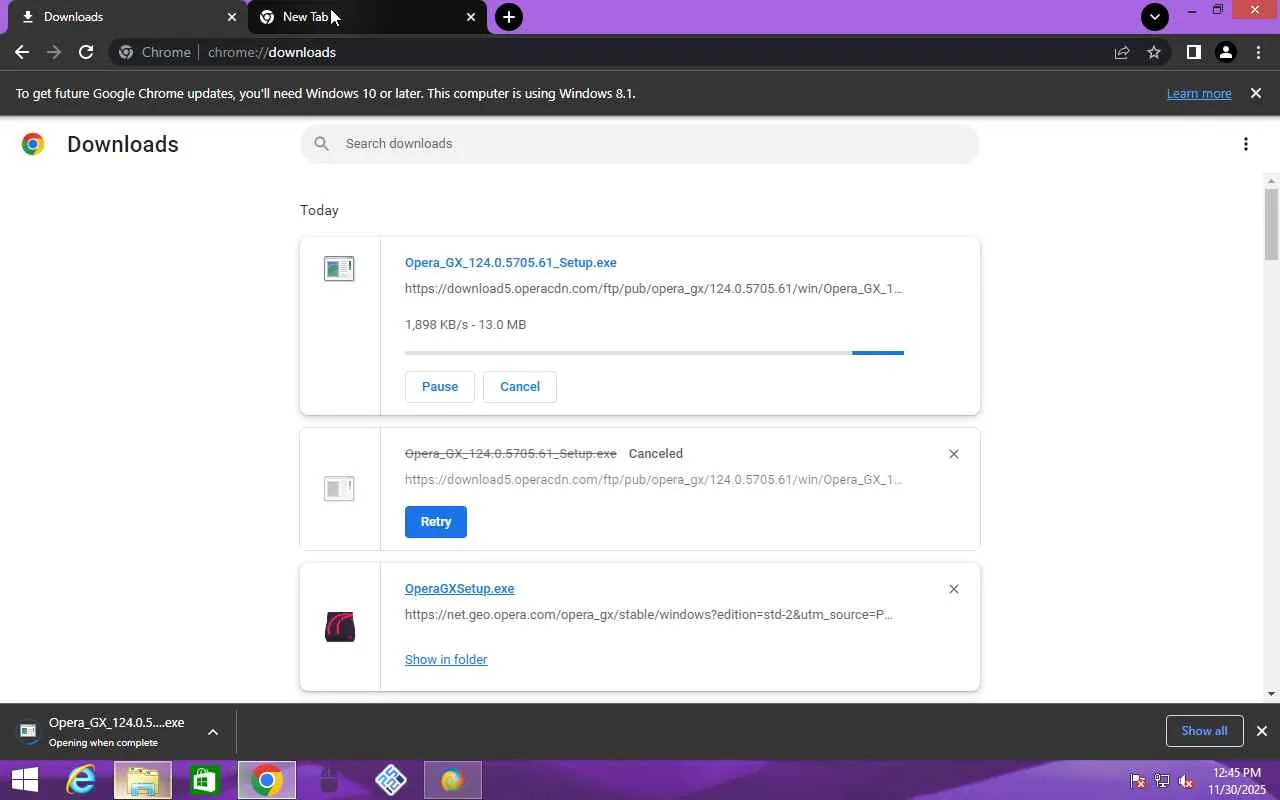This screenshot has height=800, width=1280.
Task: Click the Search downloads field
Action: [x=640, y=144]
